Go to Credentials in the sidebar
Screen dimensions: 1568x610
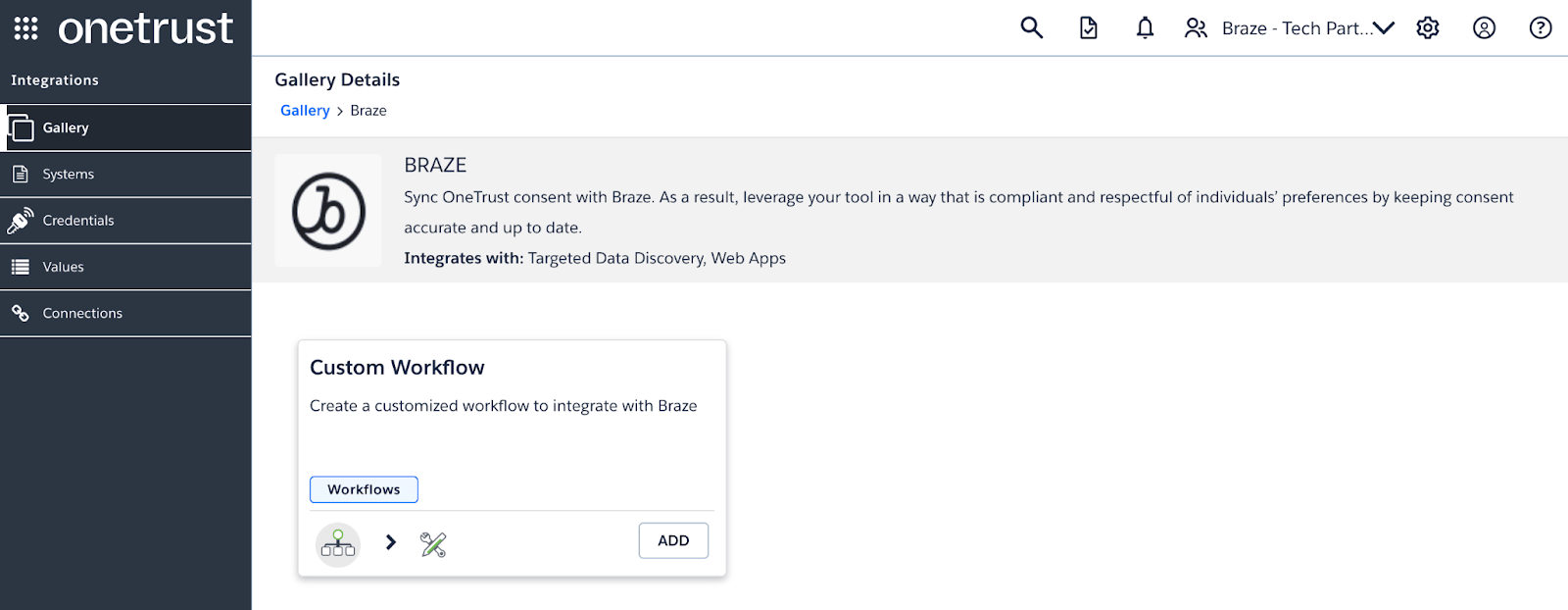coord(78,220)
